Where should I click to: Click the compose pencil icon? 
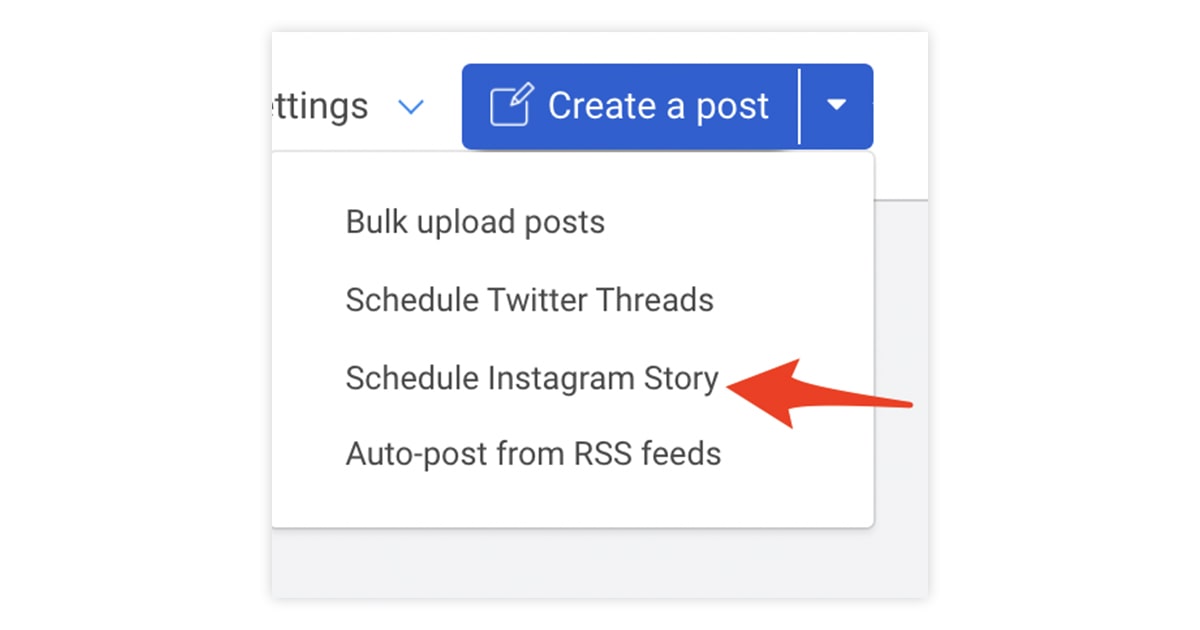point(511,106)
